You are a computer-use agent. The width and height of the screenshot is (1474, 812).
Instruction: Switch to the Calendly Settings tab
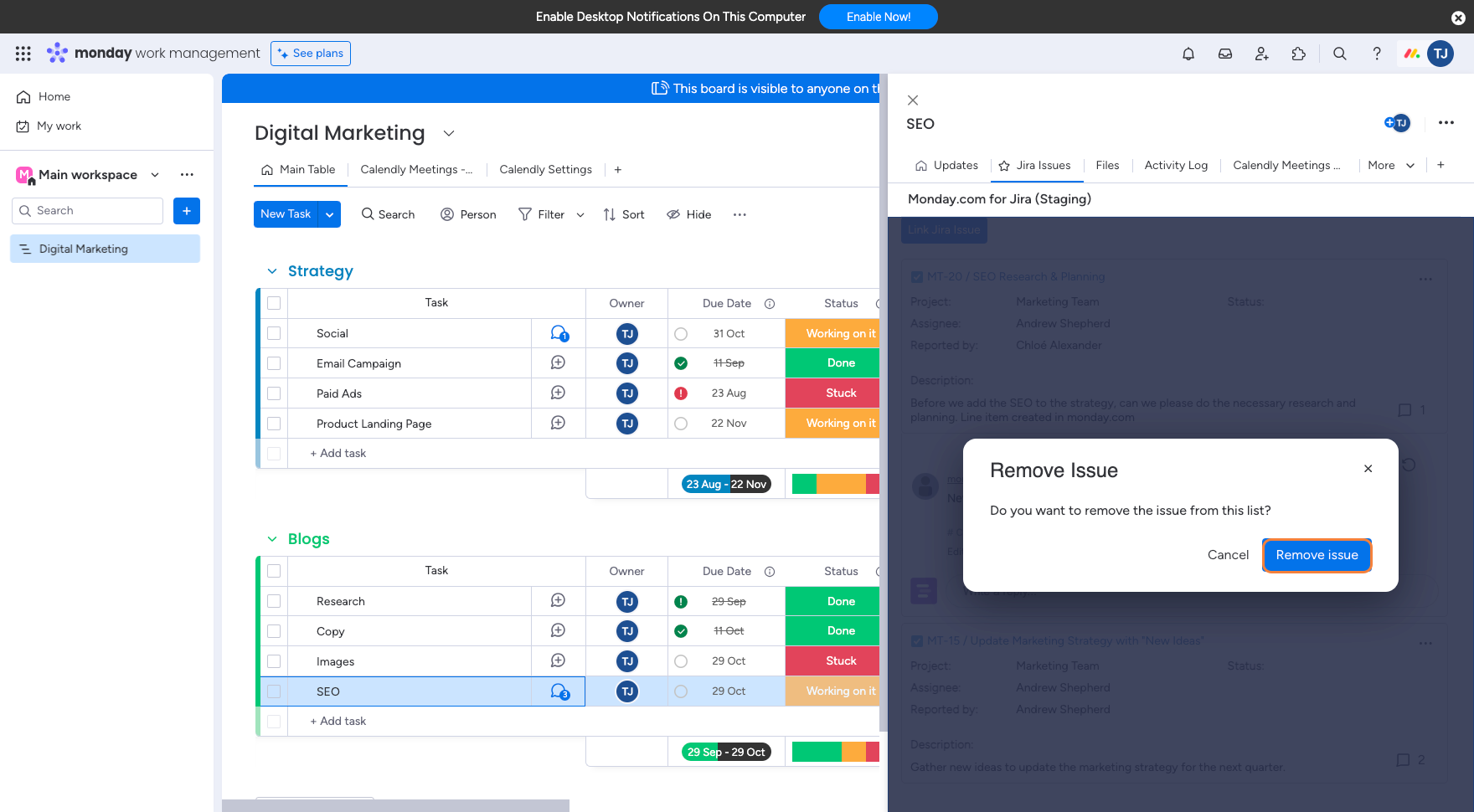(545, 169)
